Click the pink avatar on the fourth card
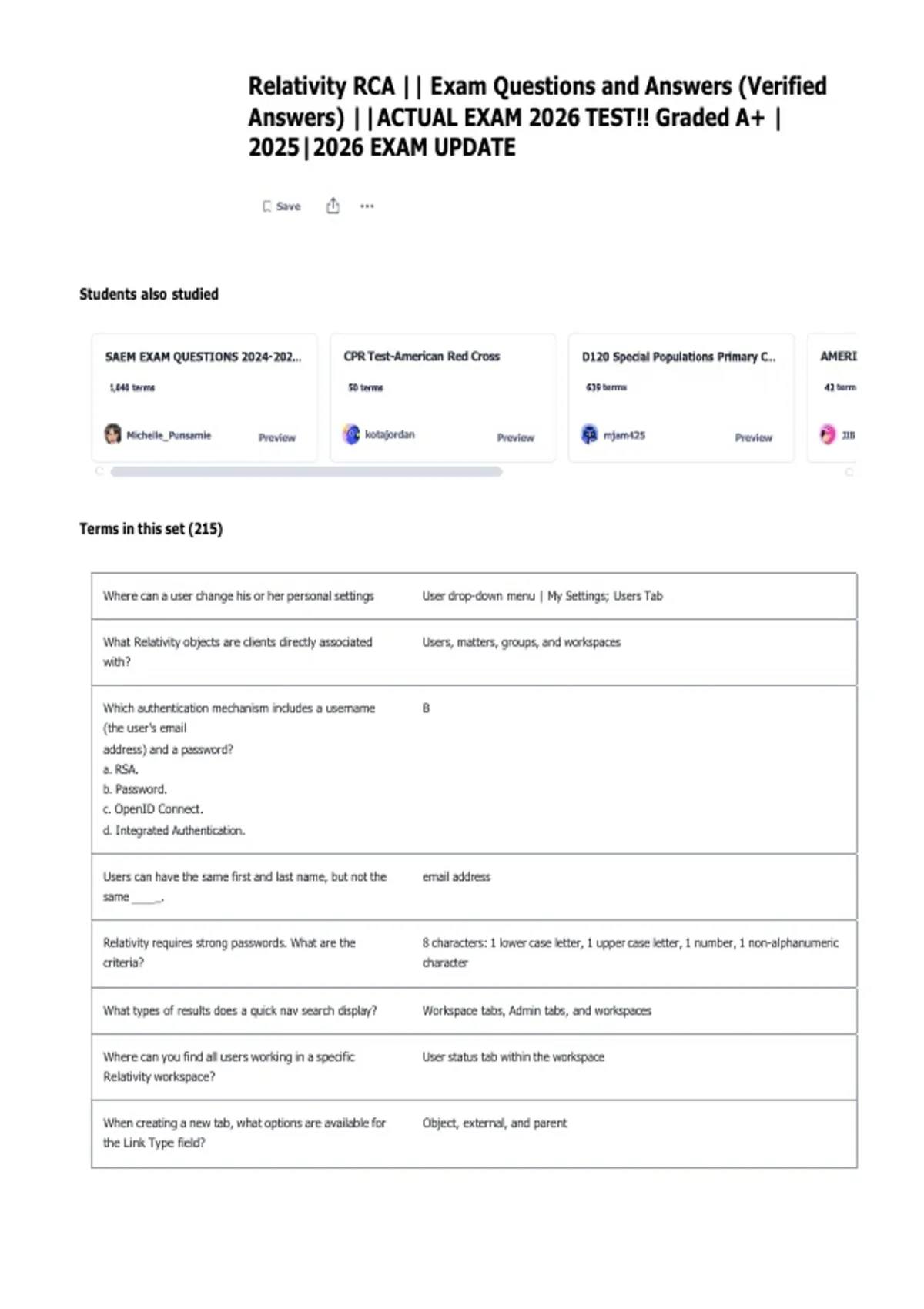Viewport: 924px width, 1309px height. (828, 434)
